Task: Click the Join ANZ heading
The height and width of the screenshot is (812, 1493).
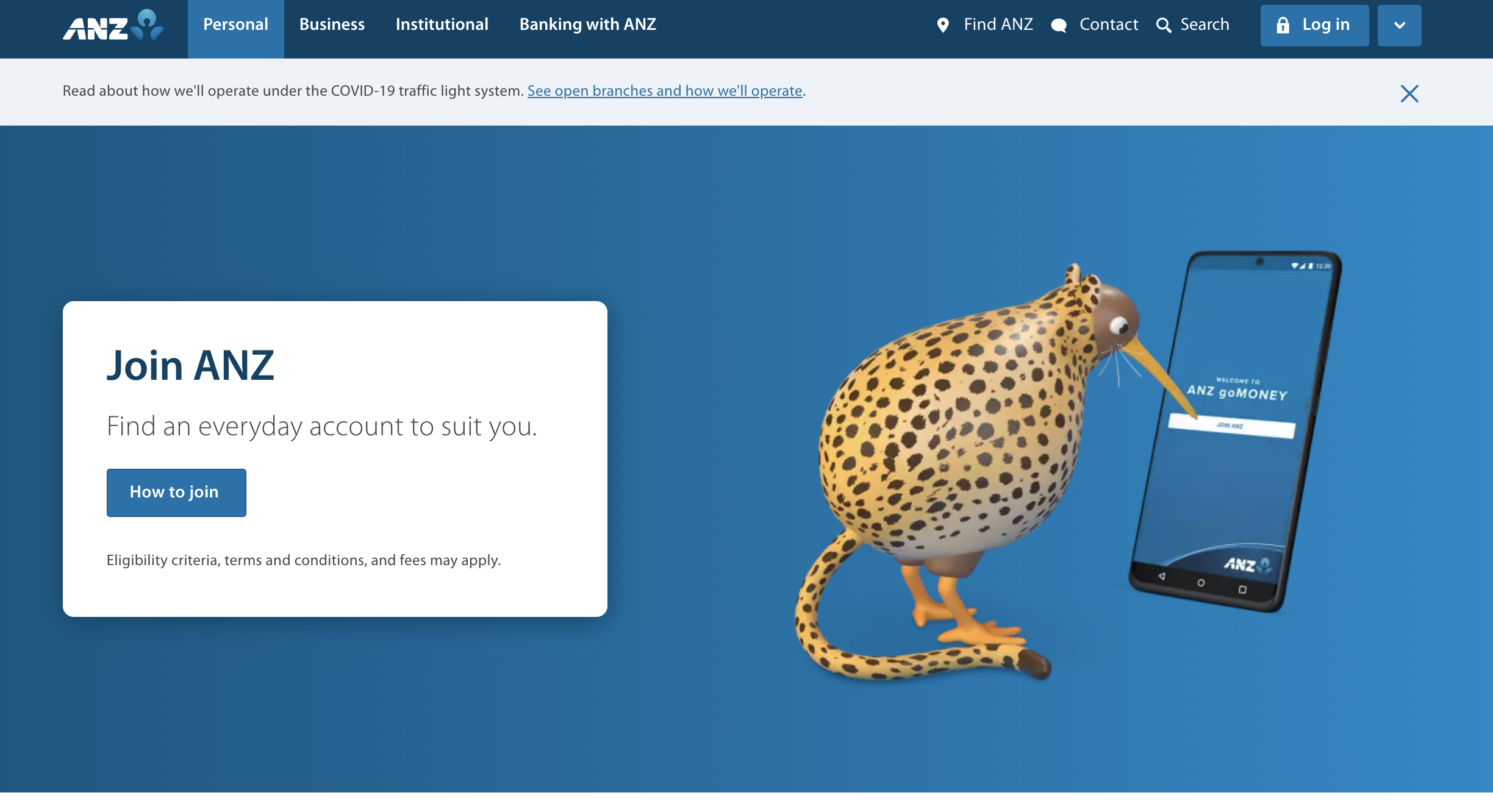Action: [x=190, y=366]
